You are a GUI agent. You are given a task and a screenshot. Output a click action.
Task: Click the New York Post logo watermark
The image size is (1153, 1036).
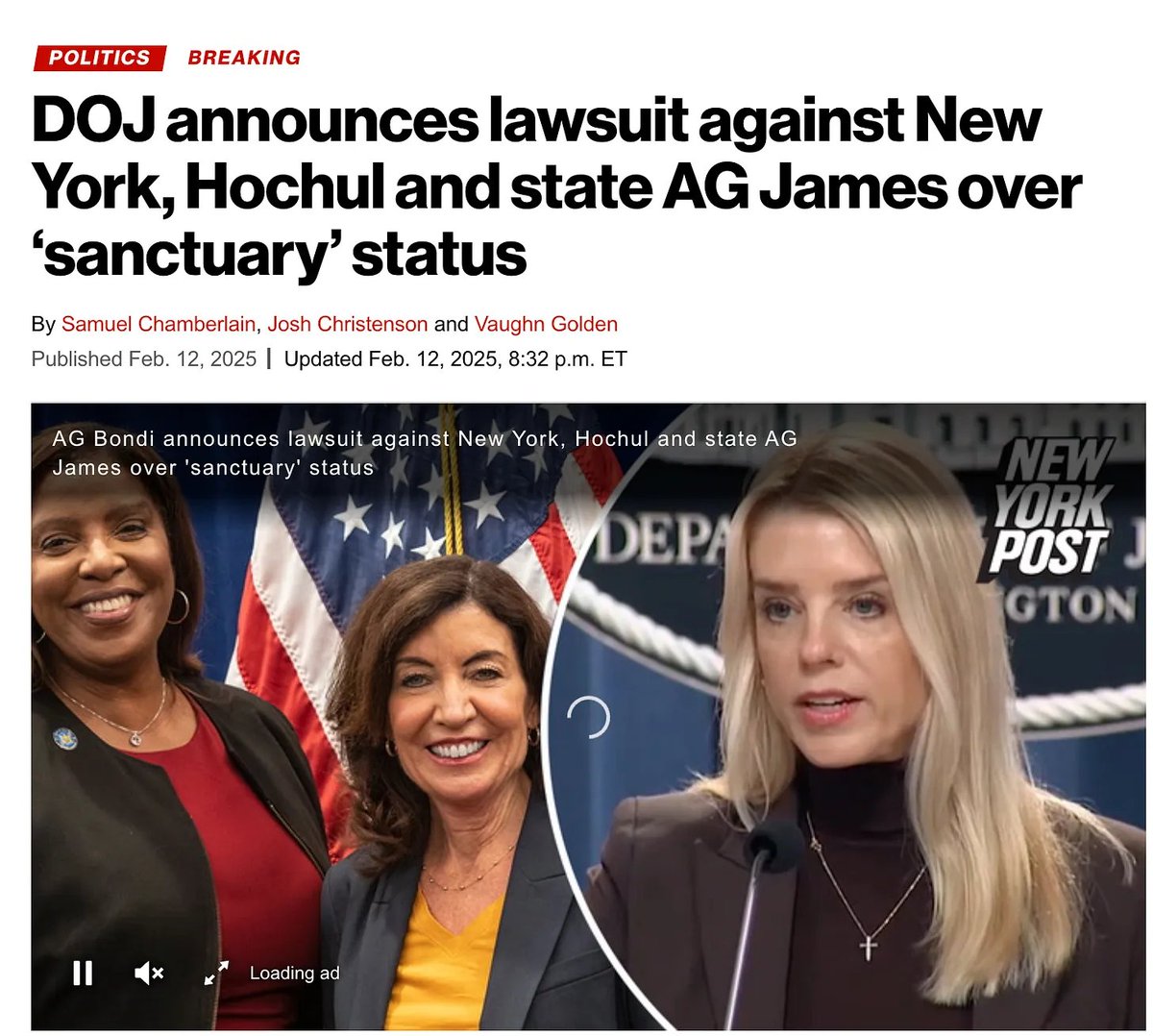pos(1049,507)
